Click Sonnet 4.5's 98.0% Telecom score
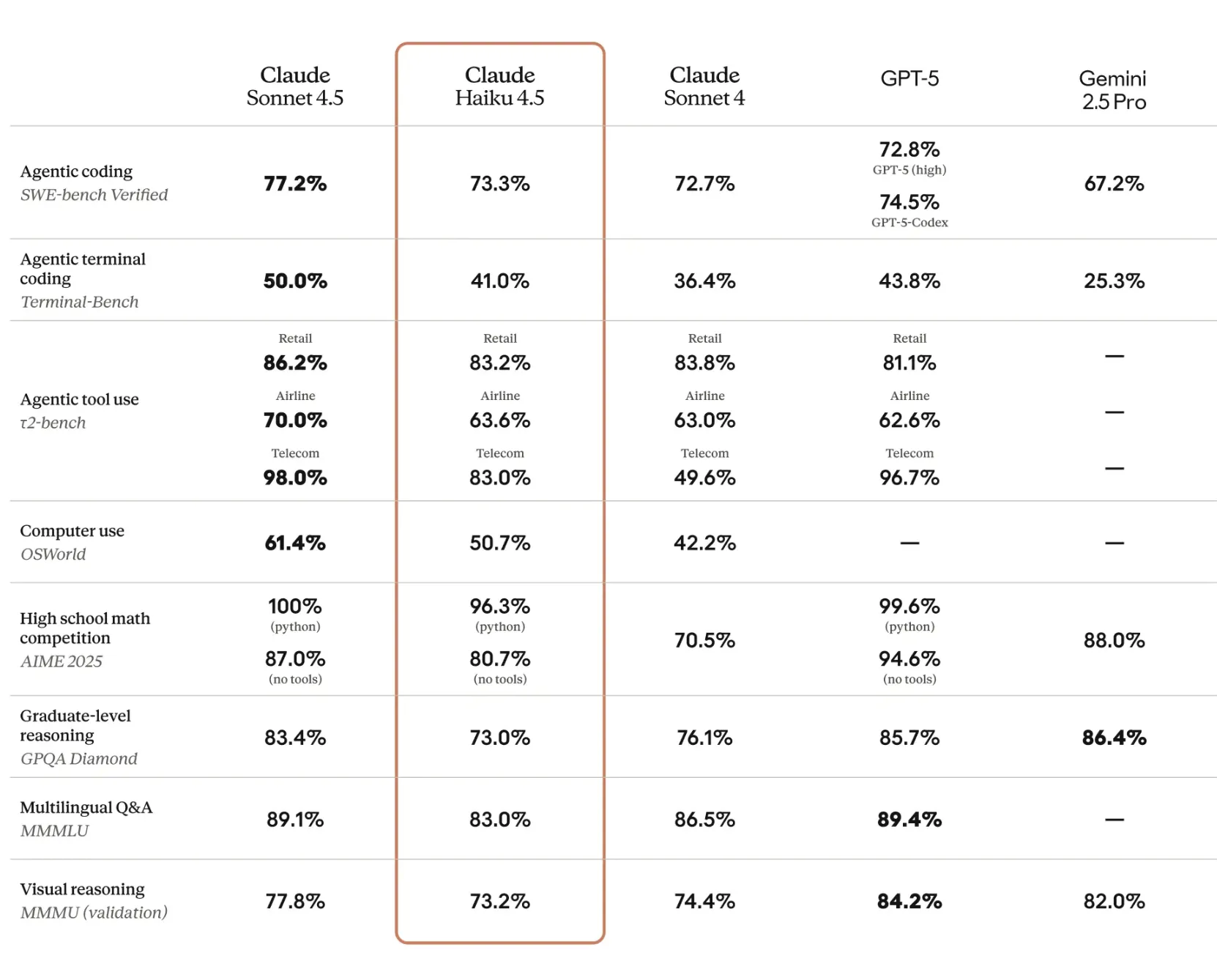 pyautogui.click(x=295, y=478)
